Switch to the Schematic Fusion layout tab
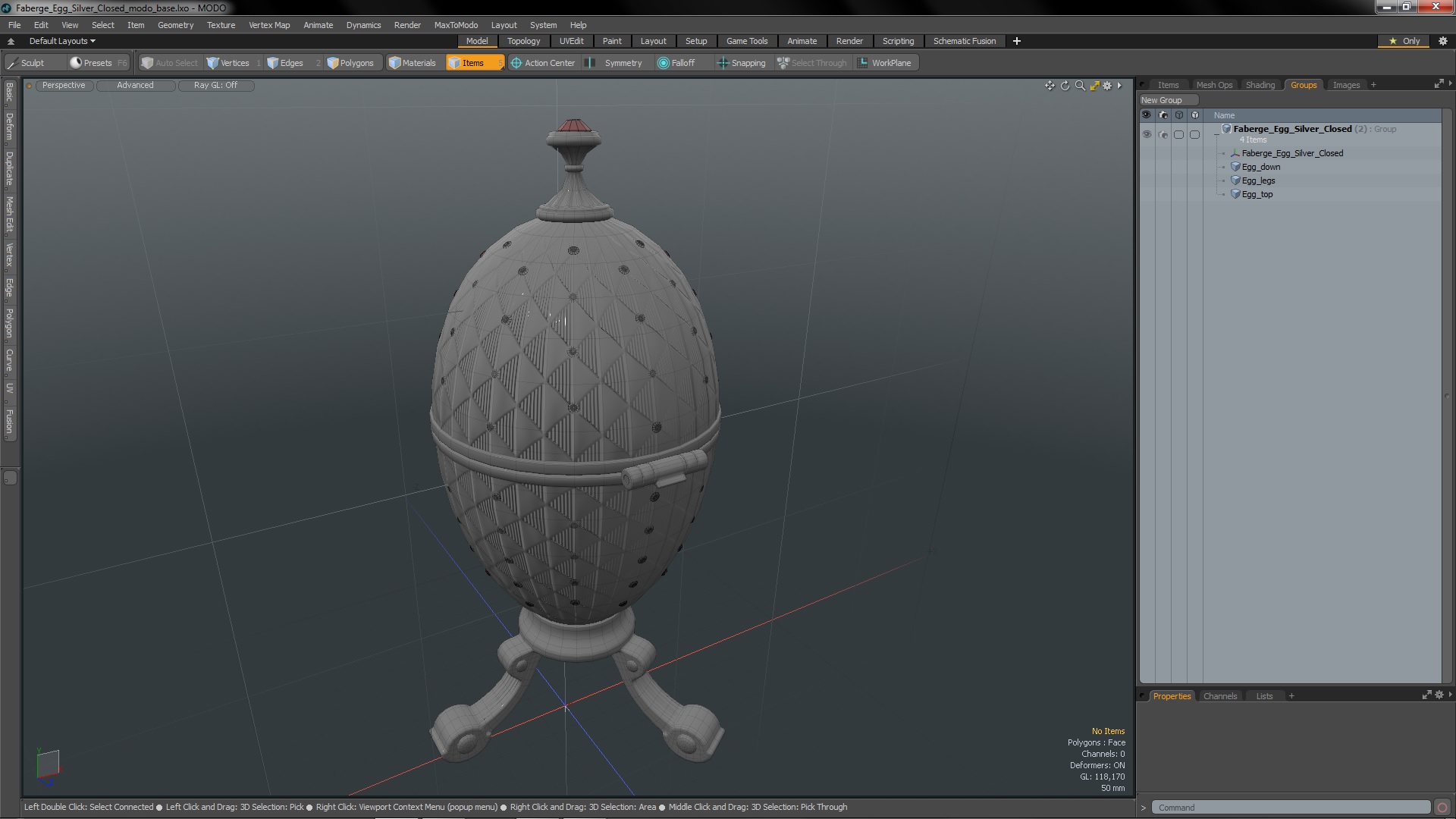This screenshot has height=819, width=1456. tap(964, 41)
